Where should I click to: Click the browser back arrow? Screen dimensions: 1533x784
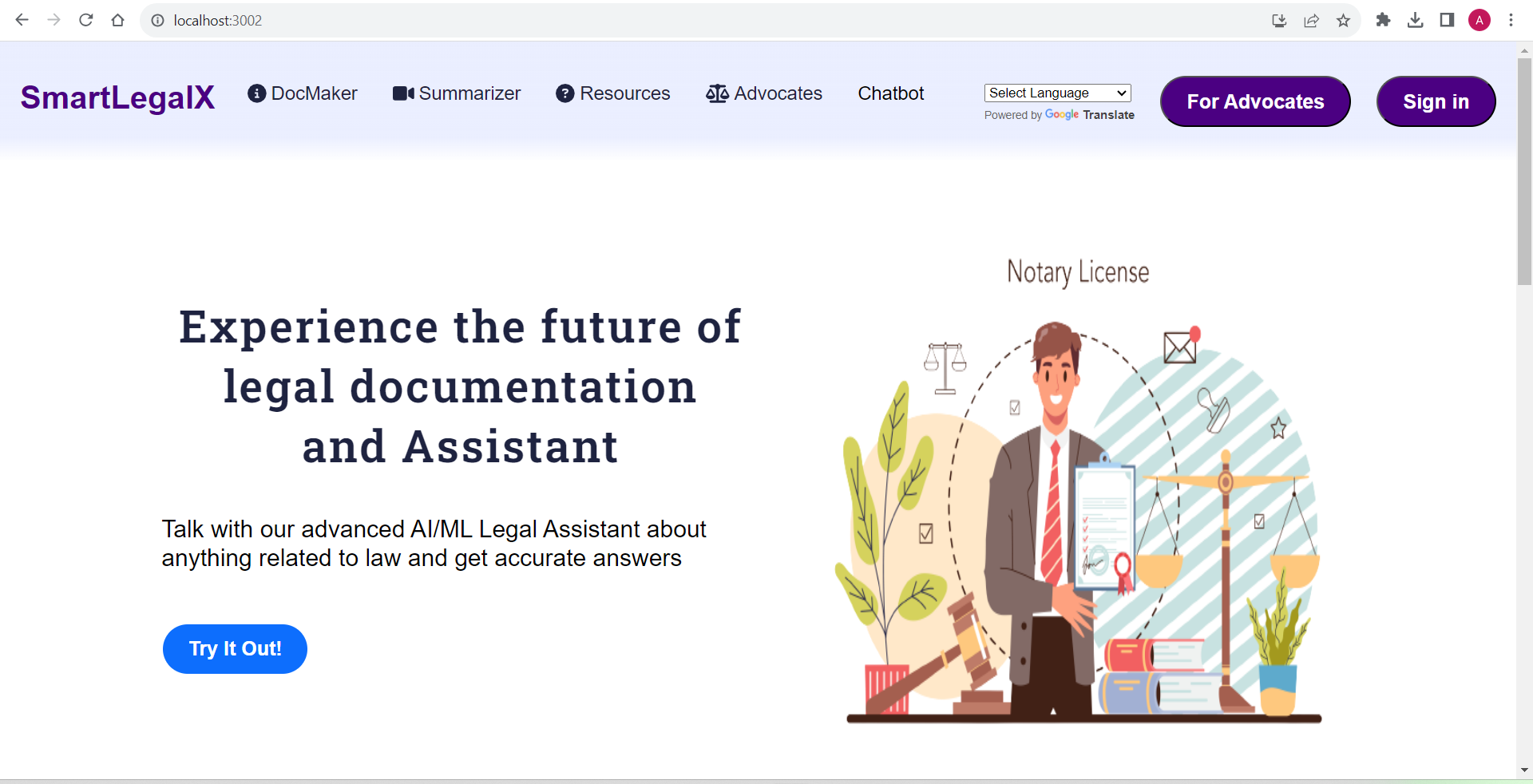pos(22,20)
